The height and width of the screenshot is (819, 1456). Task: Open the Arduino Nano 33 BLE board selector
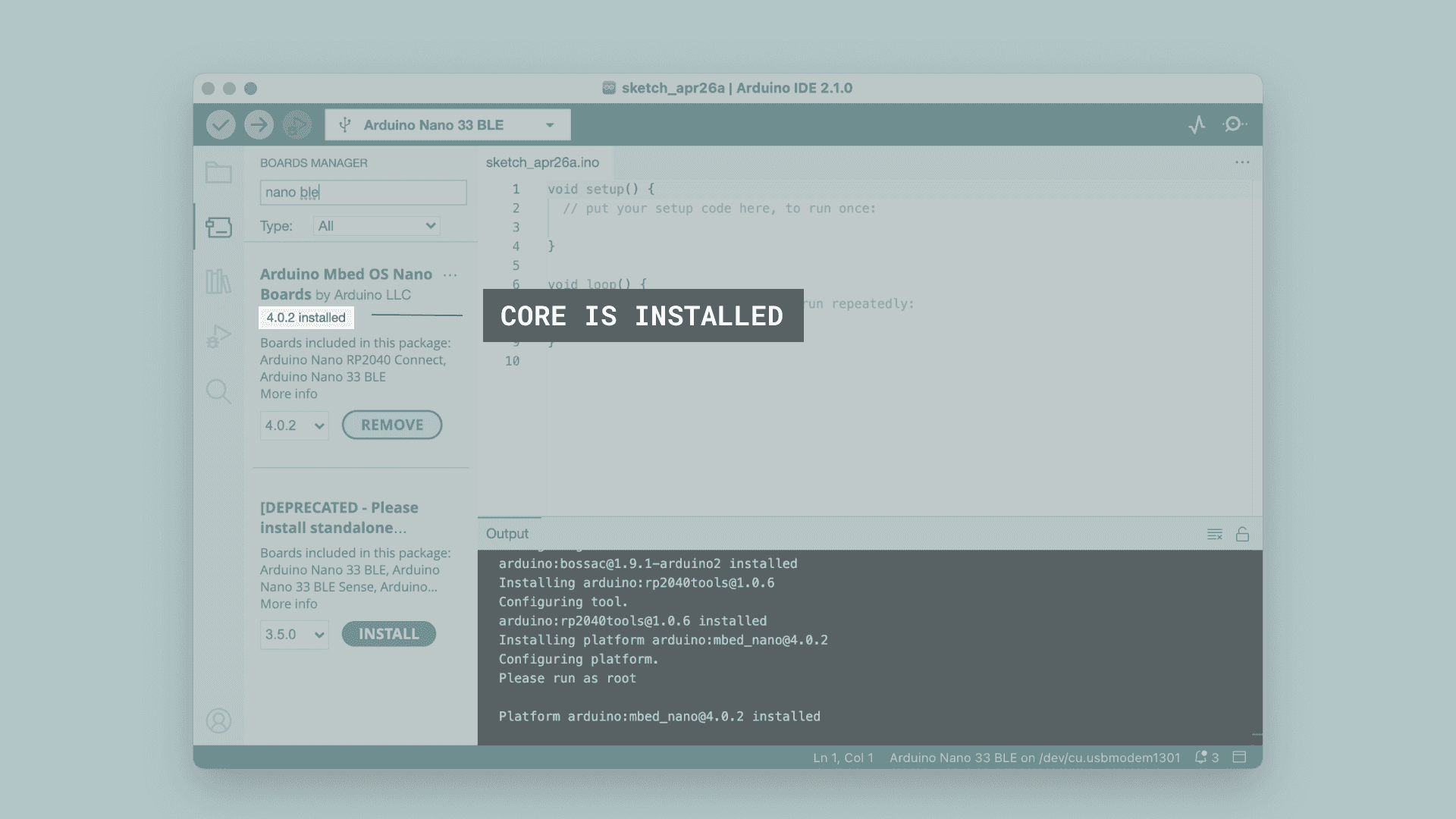[x=447, y=124]
